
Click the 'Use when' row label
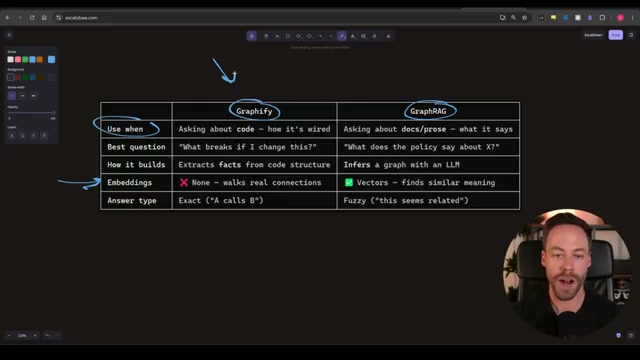click(x=125, y=129)
